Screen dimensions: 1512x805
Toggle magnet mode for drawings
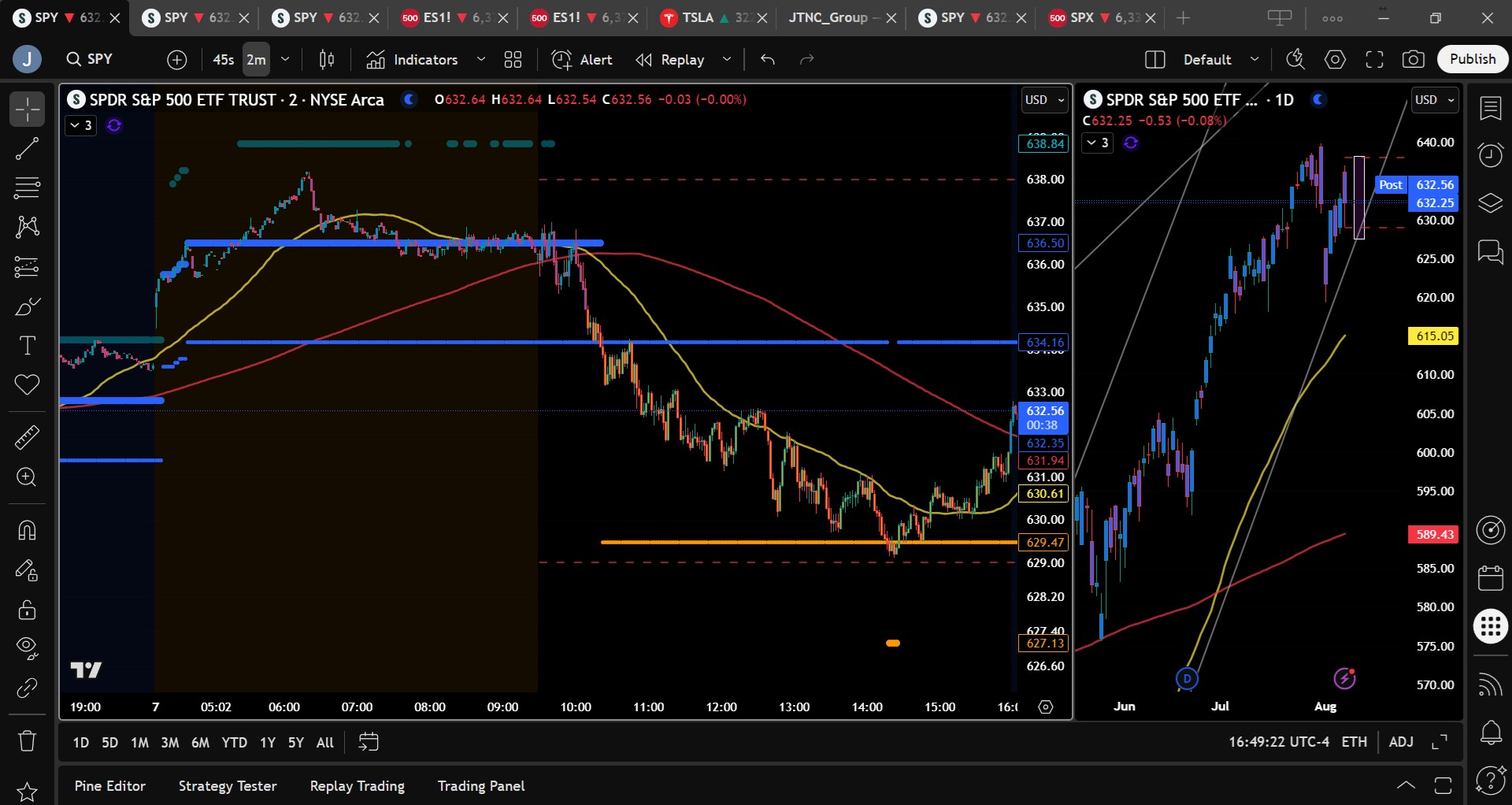(27, 530)
